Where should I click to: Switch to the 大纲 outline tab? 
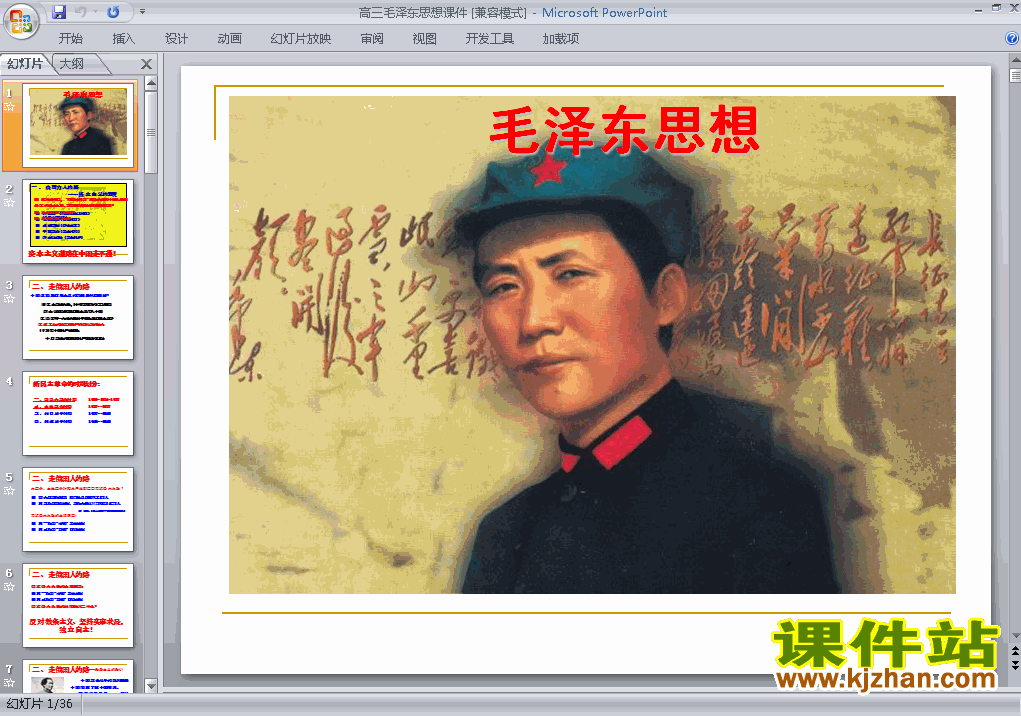pos(72,63)
